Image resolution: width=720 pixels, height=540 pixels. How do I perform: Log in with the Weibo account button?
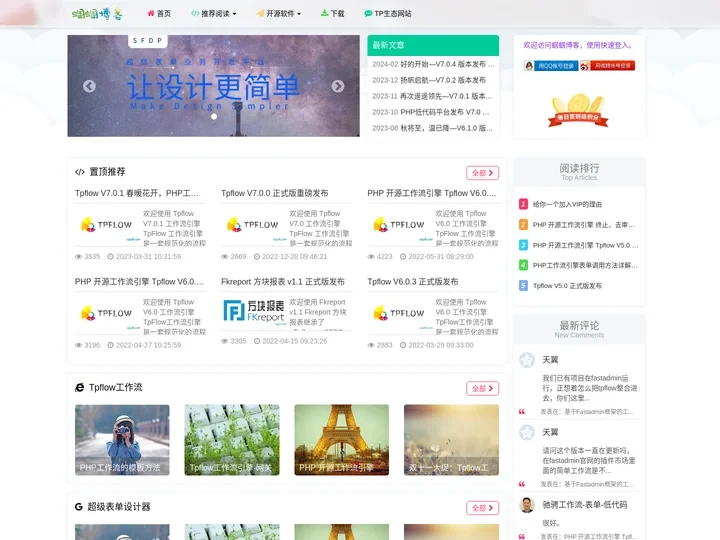608,66
